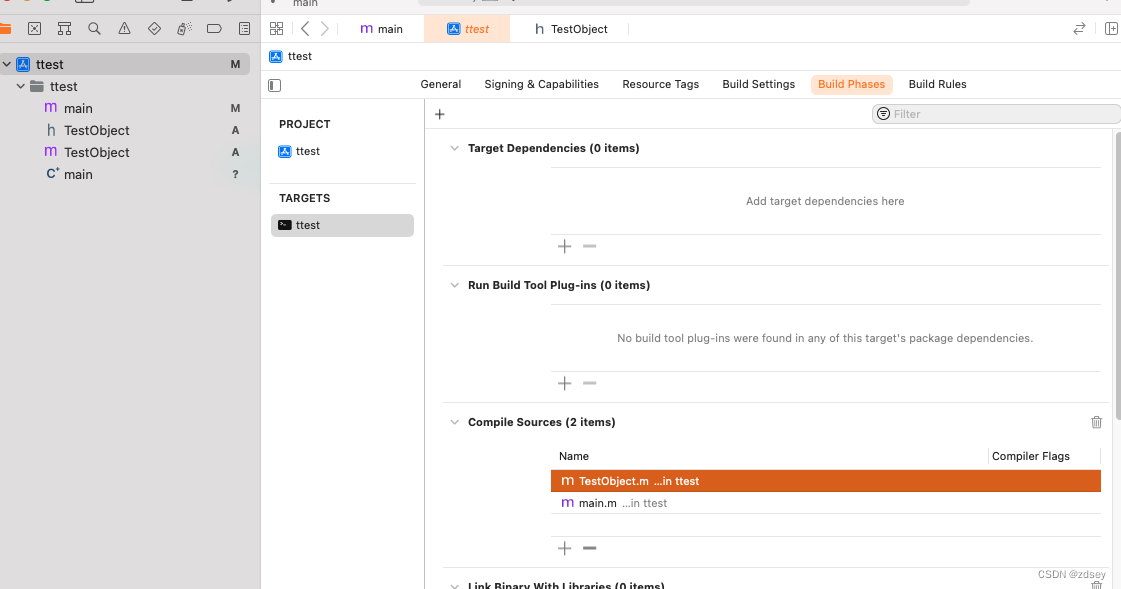The height and width of the screenshot is (589, 1121).
Task: Add a build tool plug-in with plus
Action: (x=565, y=384)
